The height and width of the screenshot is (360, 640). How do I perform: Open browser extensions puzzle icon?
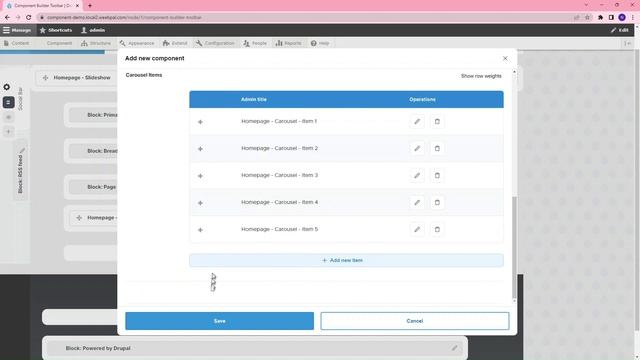pyautogui.click(x=600, y=18)
